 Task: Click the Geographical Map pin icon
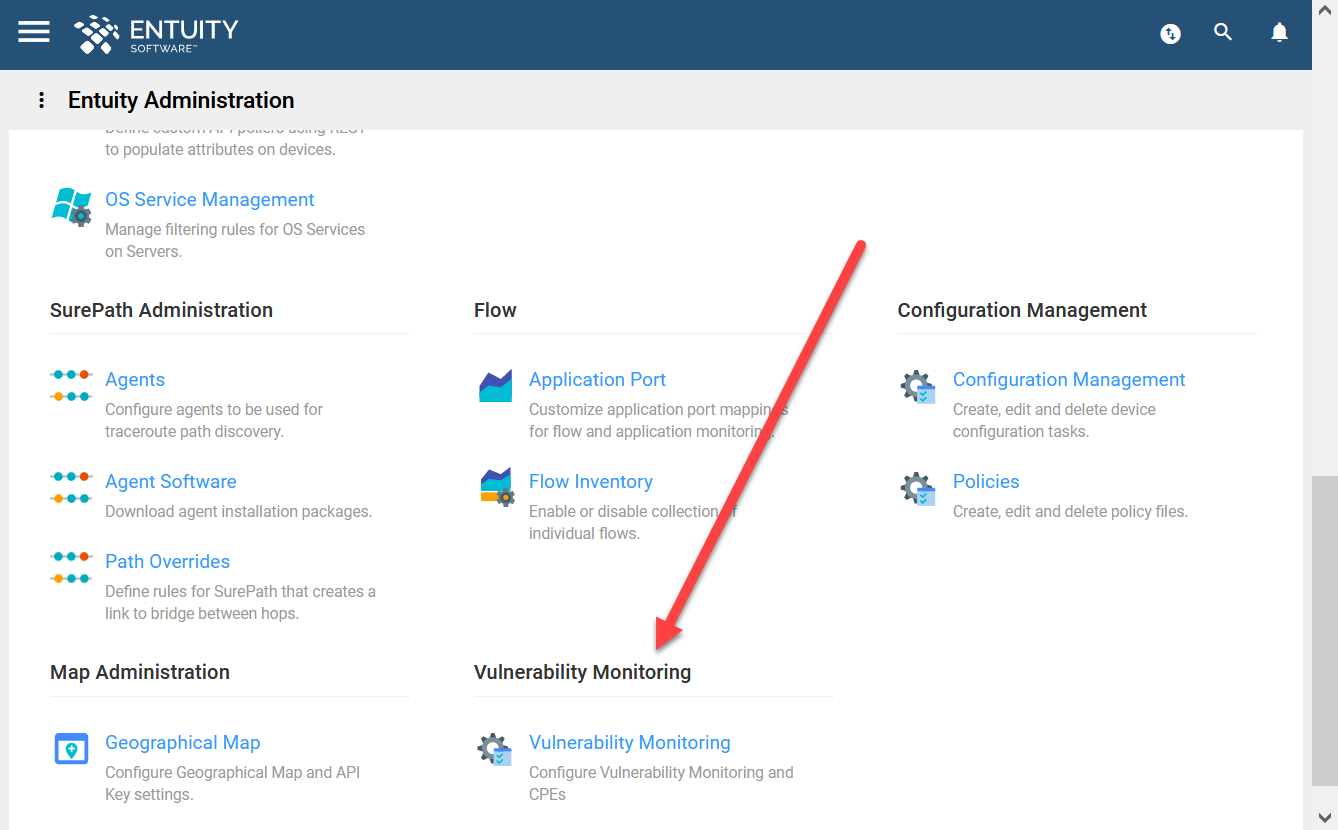coord(71,748)
